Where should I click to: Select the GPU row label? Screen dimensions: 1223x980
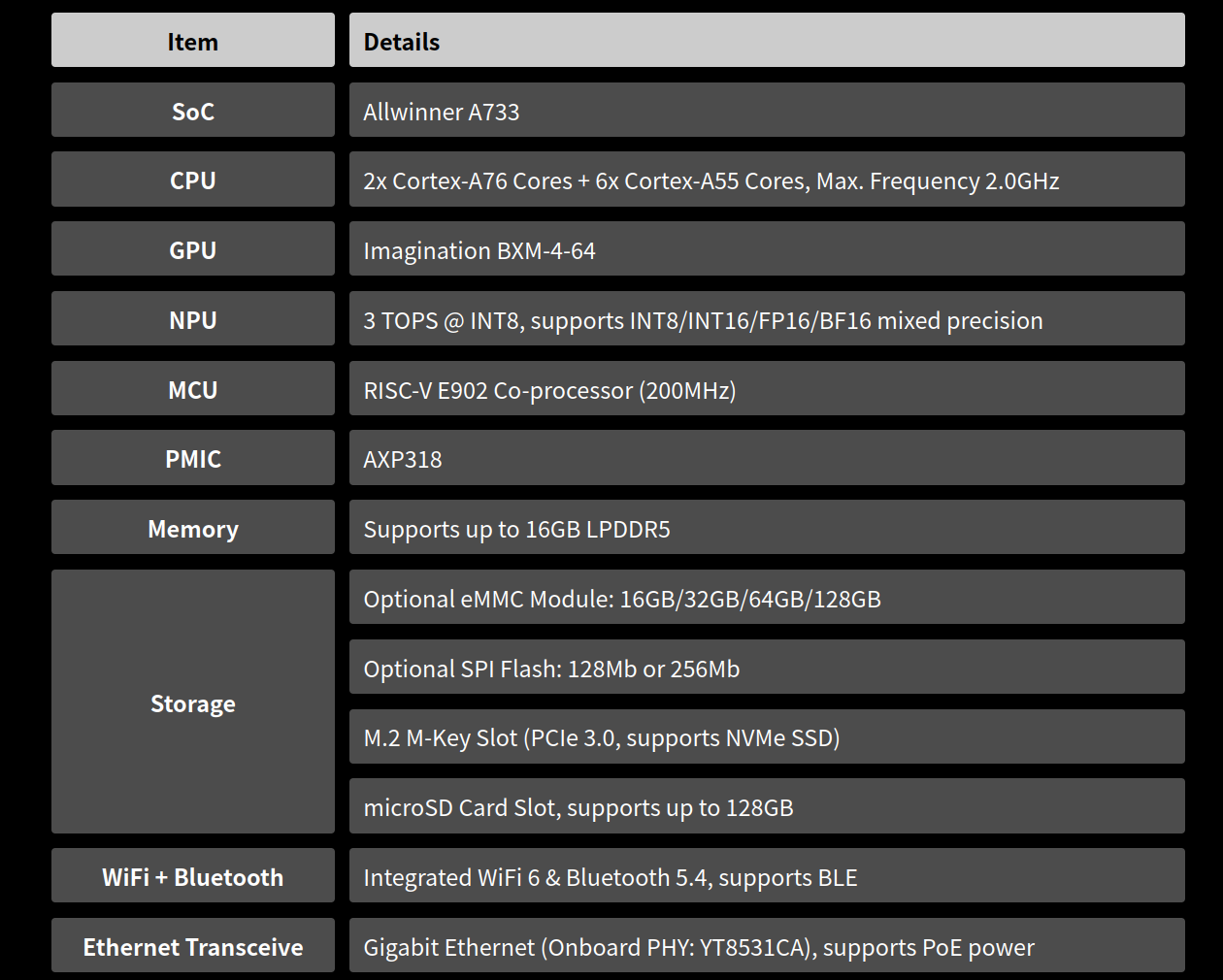pyautogui.click(x=192, y=250)
